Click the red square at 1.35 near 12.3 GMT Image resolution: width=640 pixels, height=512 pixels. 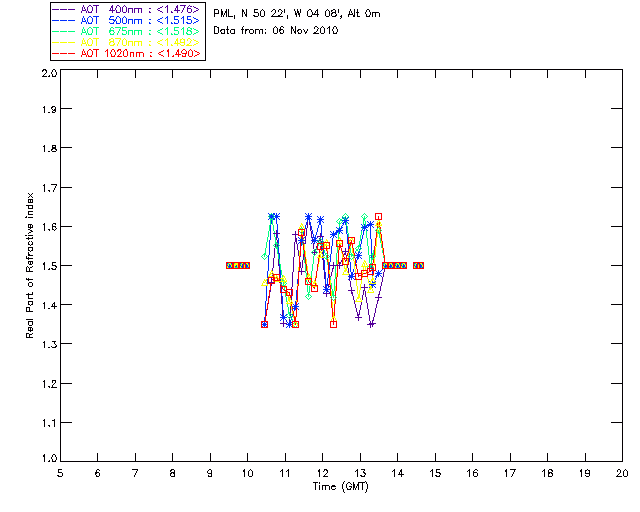tap(333, 324)
